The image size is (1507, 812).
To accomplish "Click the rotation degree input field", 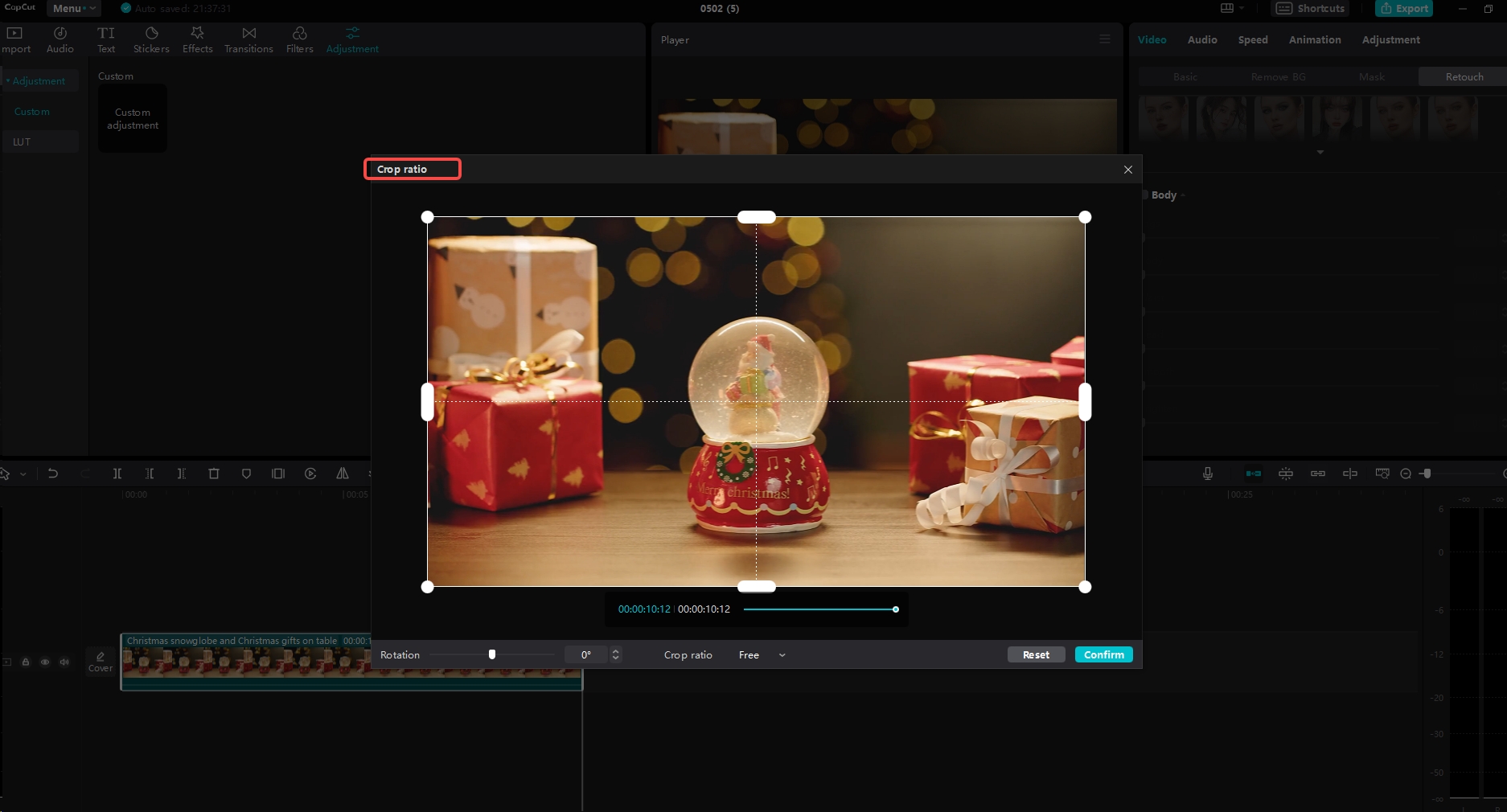I will click(x=587, y=655).
